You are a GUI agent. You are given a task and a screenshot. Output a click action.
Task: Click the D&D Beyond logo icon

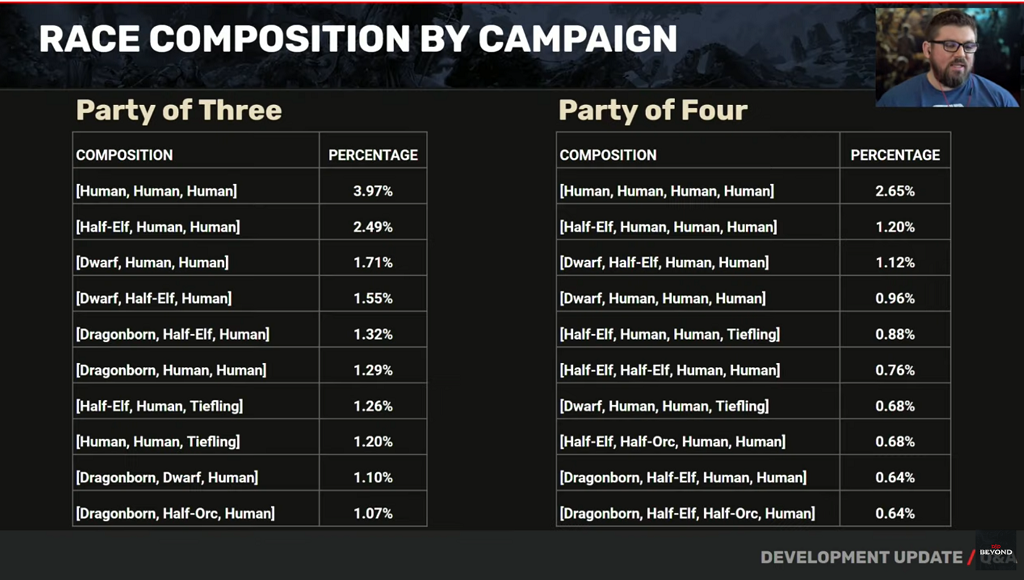[996, 551]
